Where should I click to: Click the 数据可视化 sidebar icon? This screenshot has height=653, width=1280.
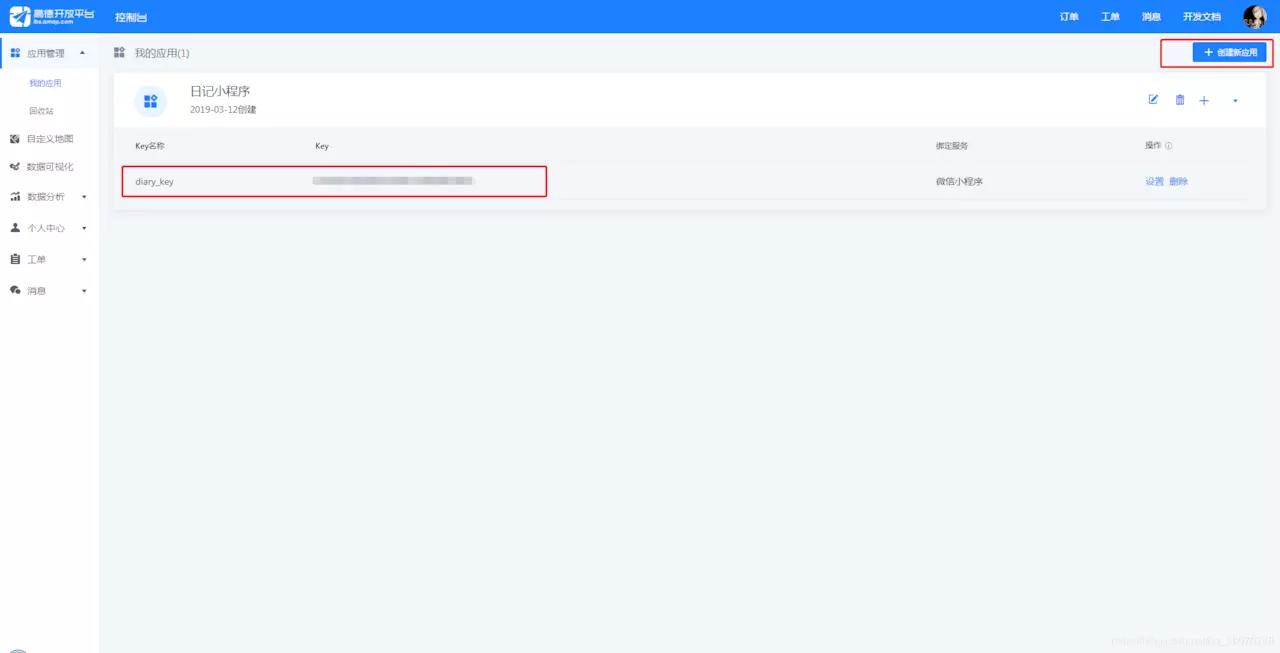(15, 167)
